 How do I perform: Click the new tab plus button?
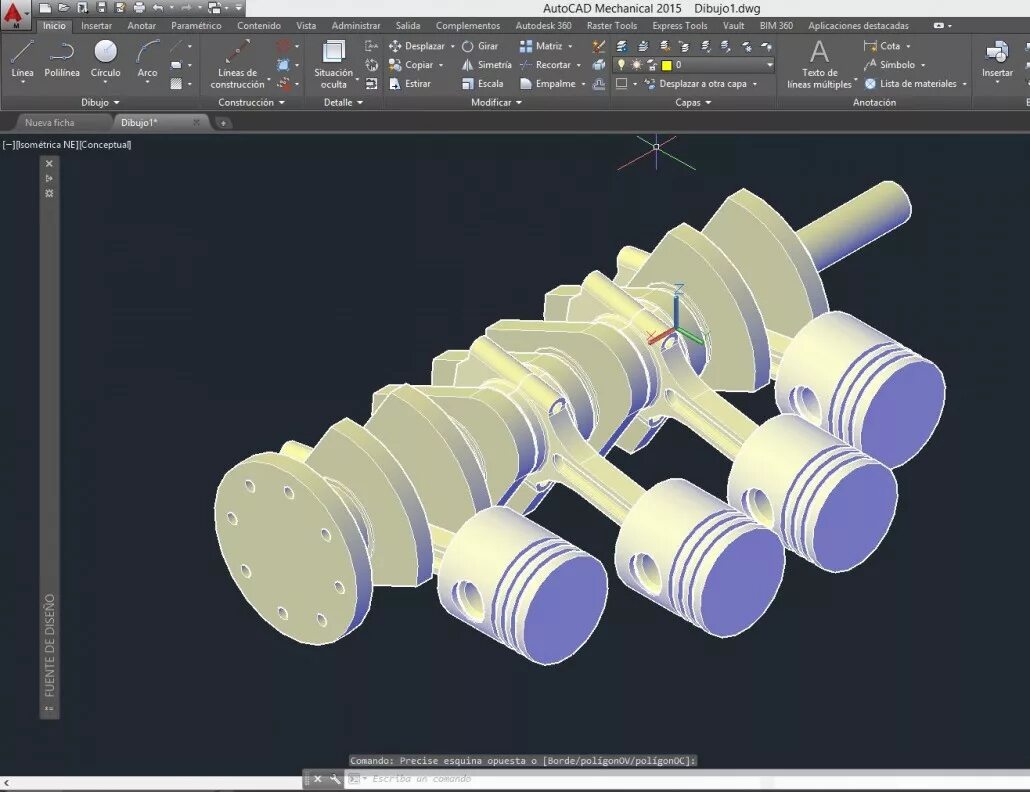[x=223, y=123]
